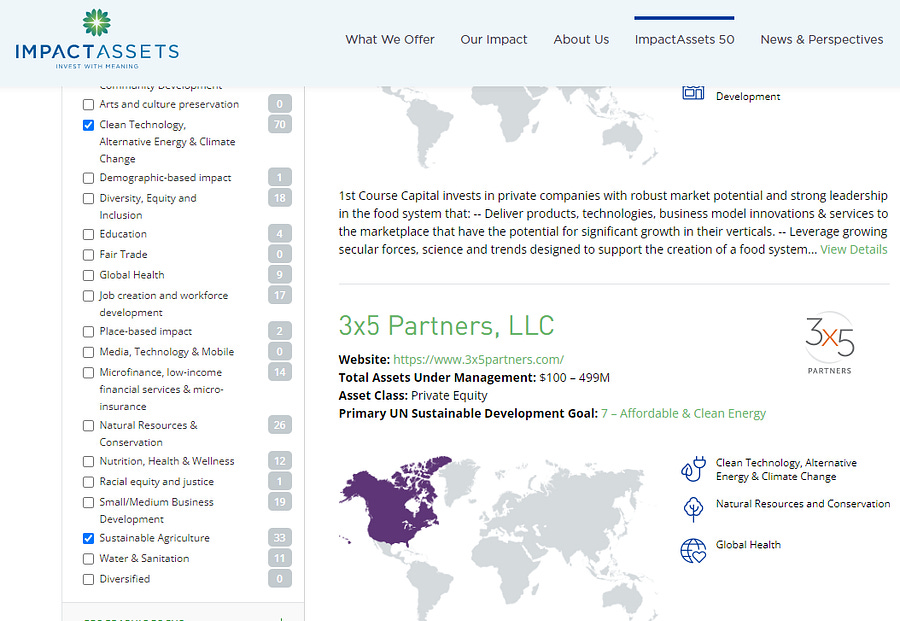Tick the Fair Trade checkbox
The image size is (900, 621).
88,255
